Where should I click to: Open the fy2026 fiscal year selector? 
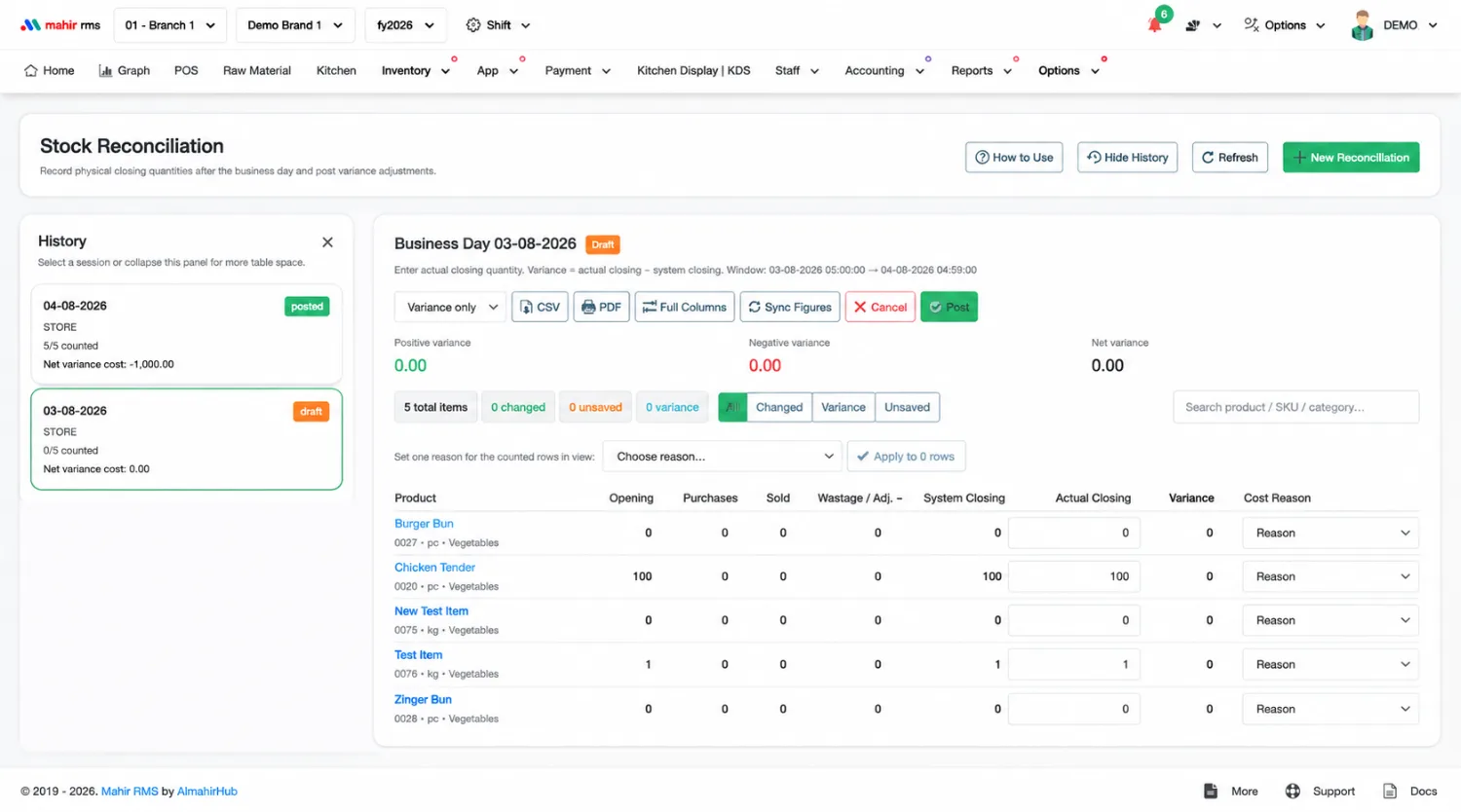[405, 25]
